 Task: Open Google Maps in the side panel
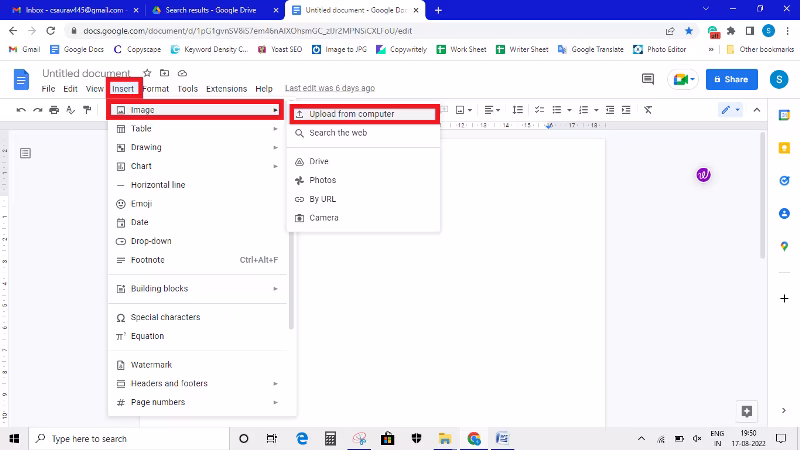coord(784,246)
